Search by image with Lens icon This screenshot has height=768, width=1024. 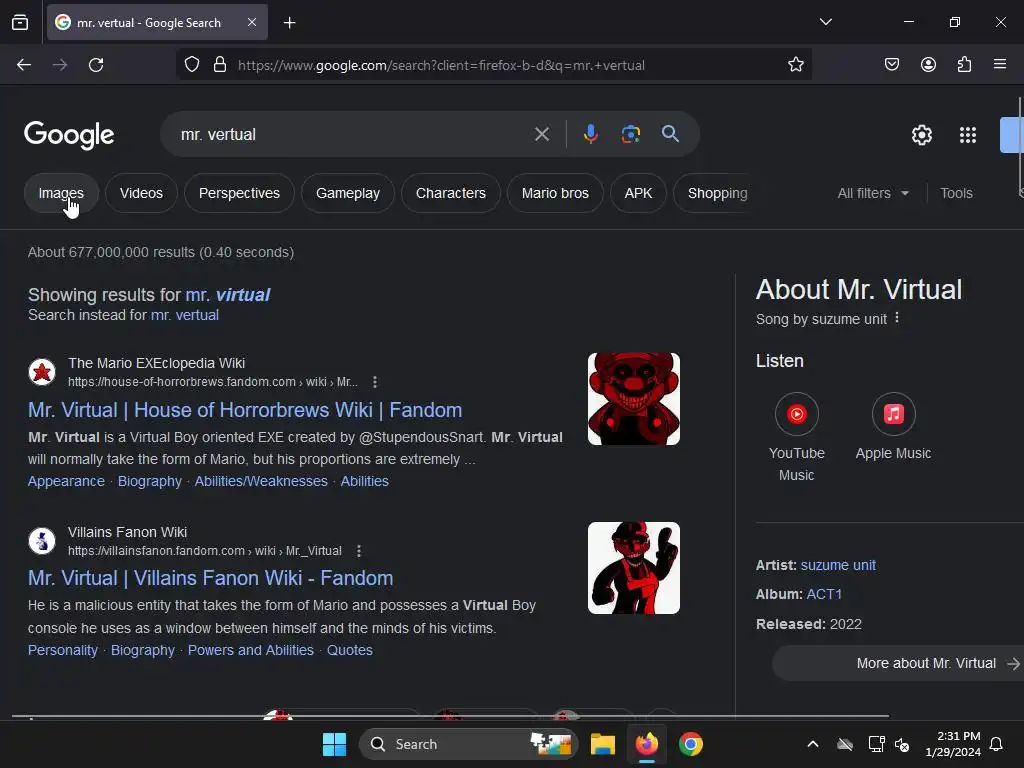(631, 135)
